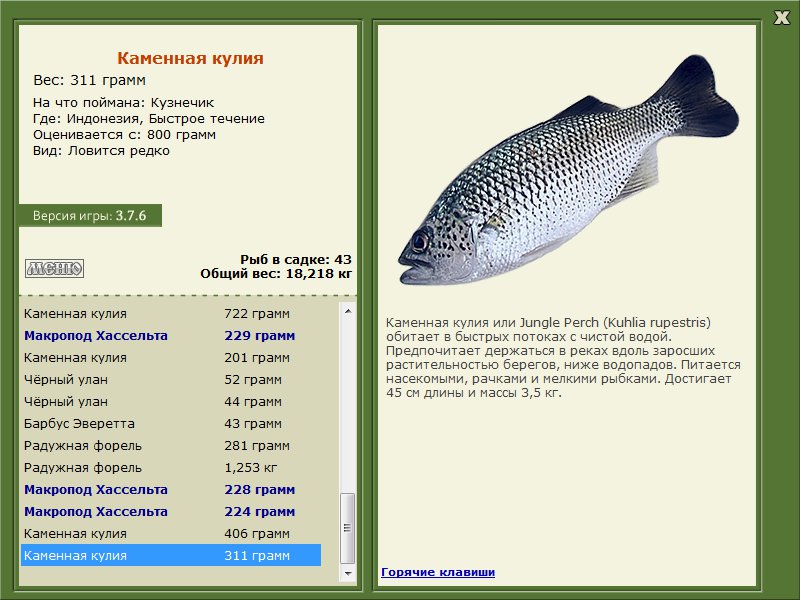Viewport: 800px width, 600px height.
Task: Click the Jungle Perch fish picture
Action: 567,171
